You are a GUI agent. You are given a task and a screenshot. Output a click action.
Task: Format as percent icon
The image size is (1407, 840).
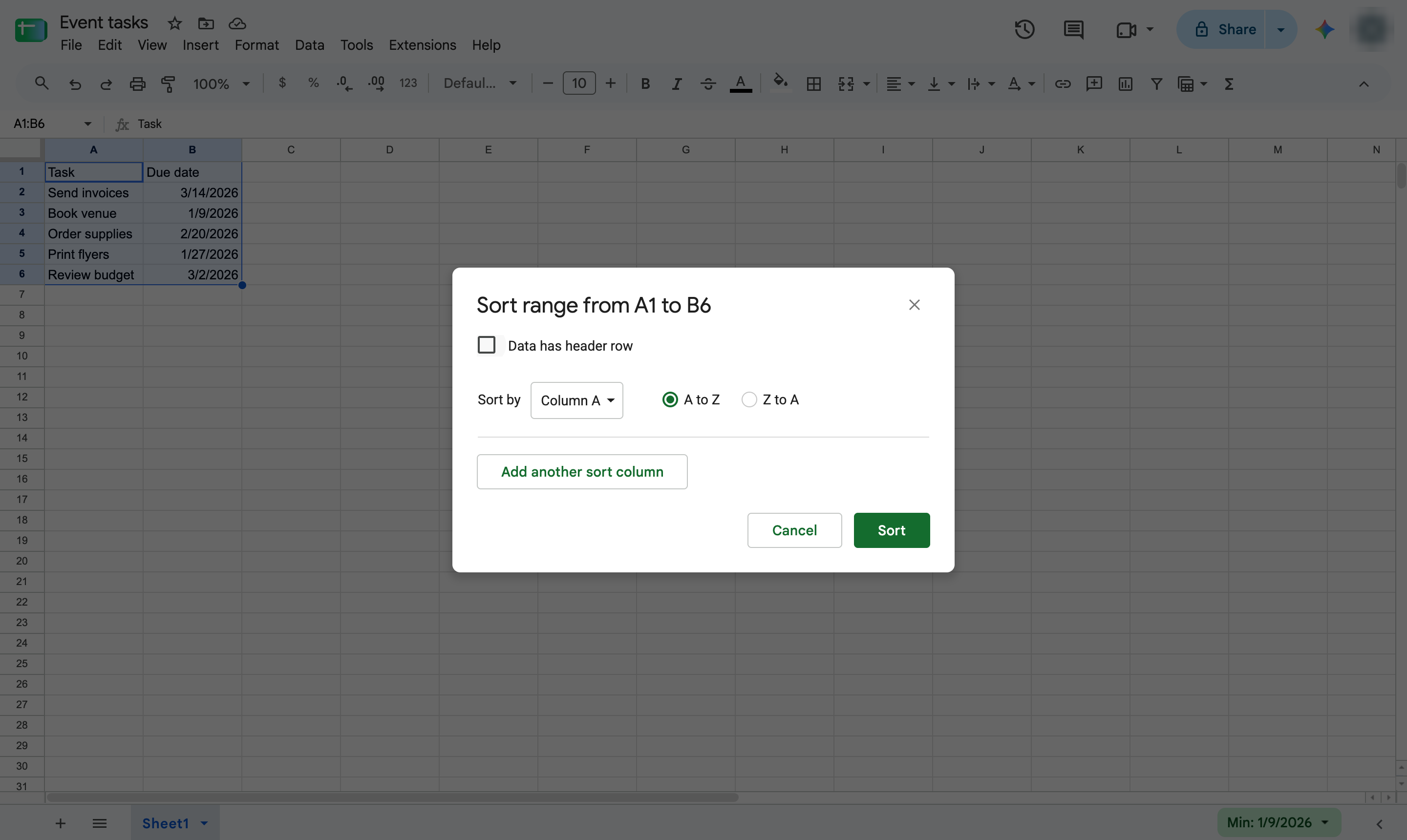[313, 83]
